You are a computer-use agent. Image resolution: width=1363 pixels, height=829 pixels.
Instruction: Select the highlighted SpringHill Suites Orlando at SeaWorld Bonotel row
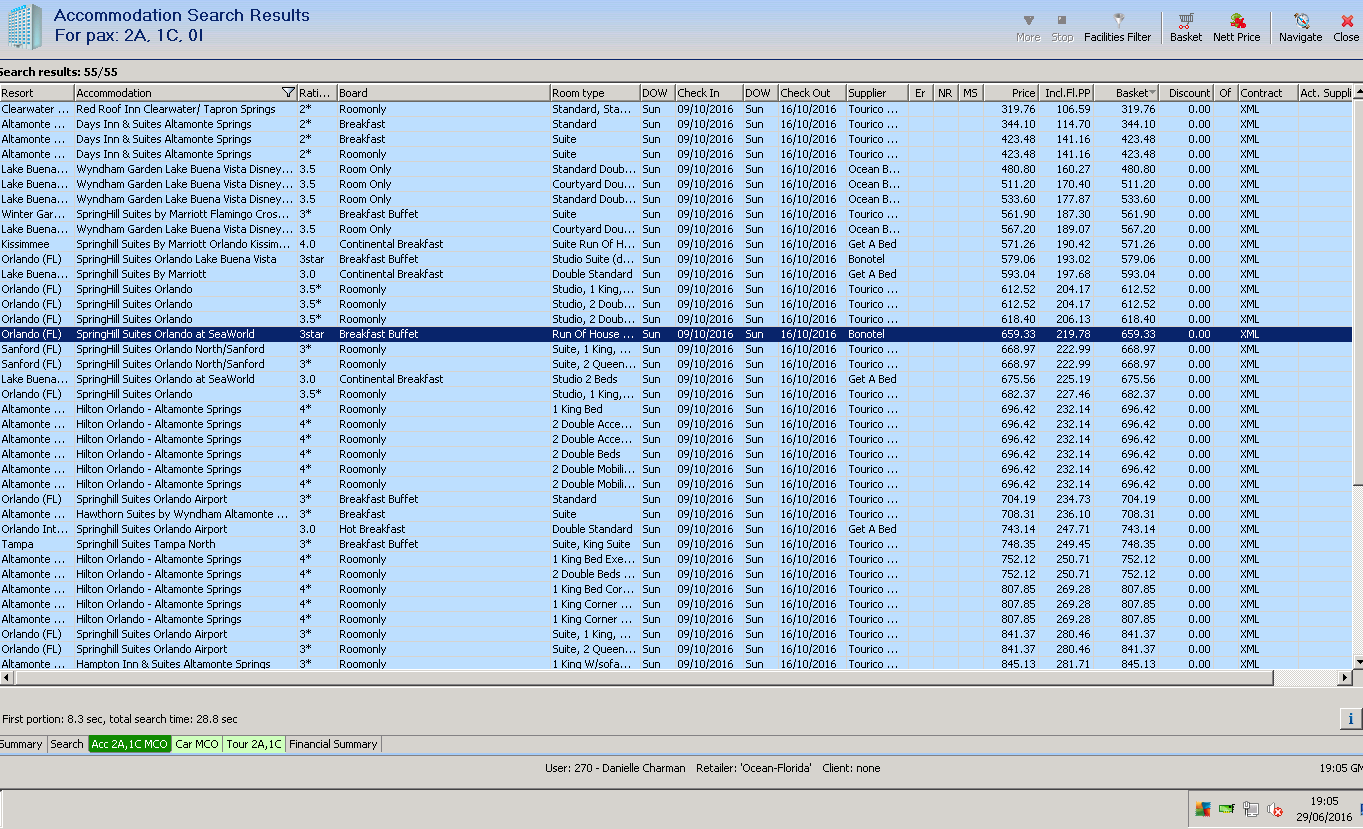coord(676,334)
